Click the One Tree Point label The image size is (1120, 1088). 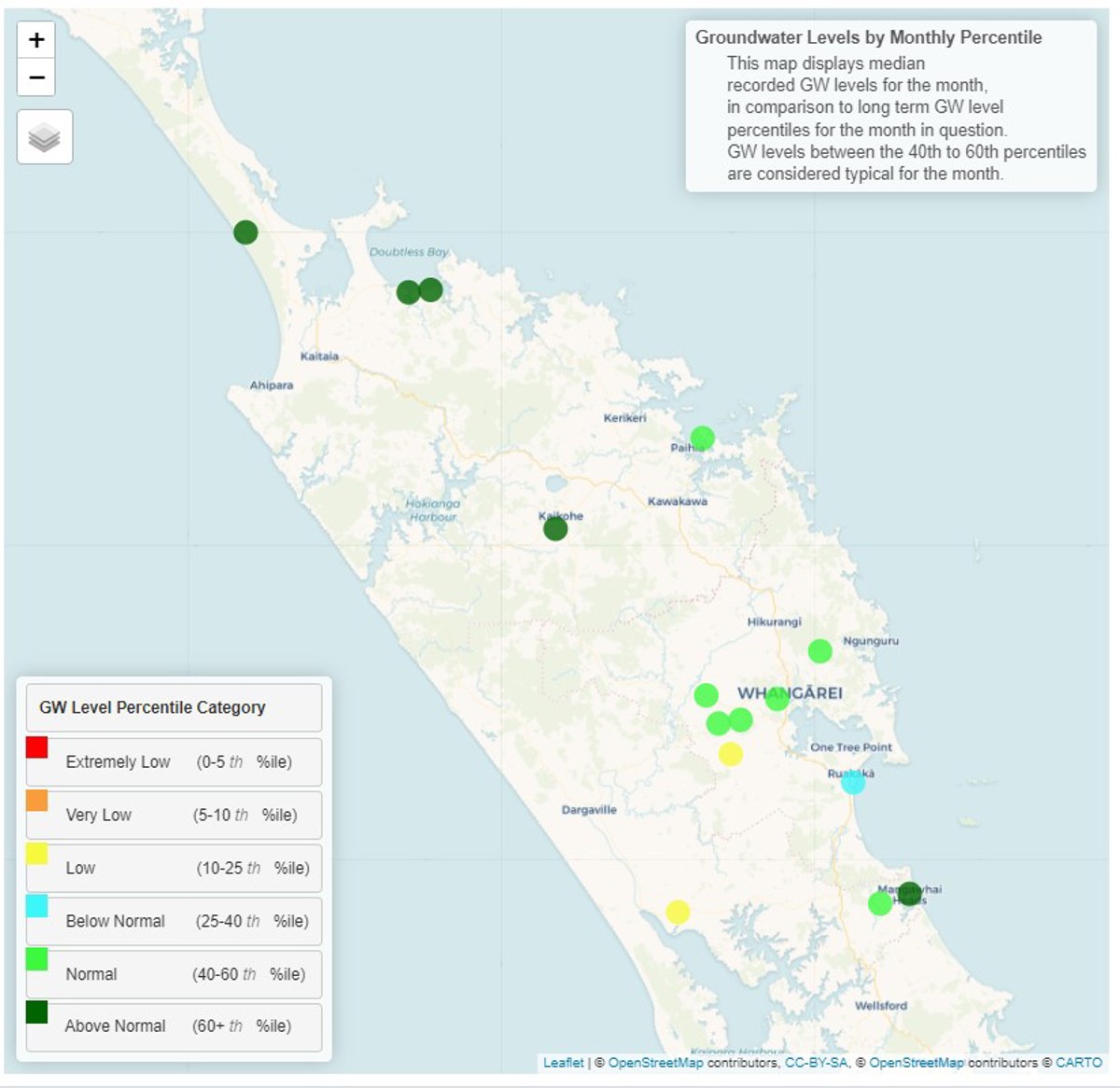click(851, 747)
